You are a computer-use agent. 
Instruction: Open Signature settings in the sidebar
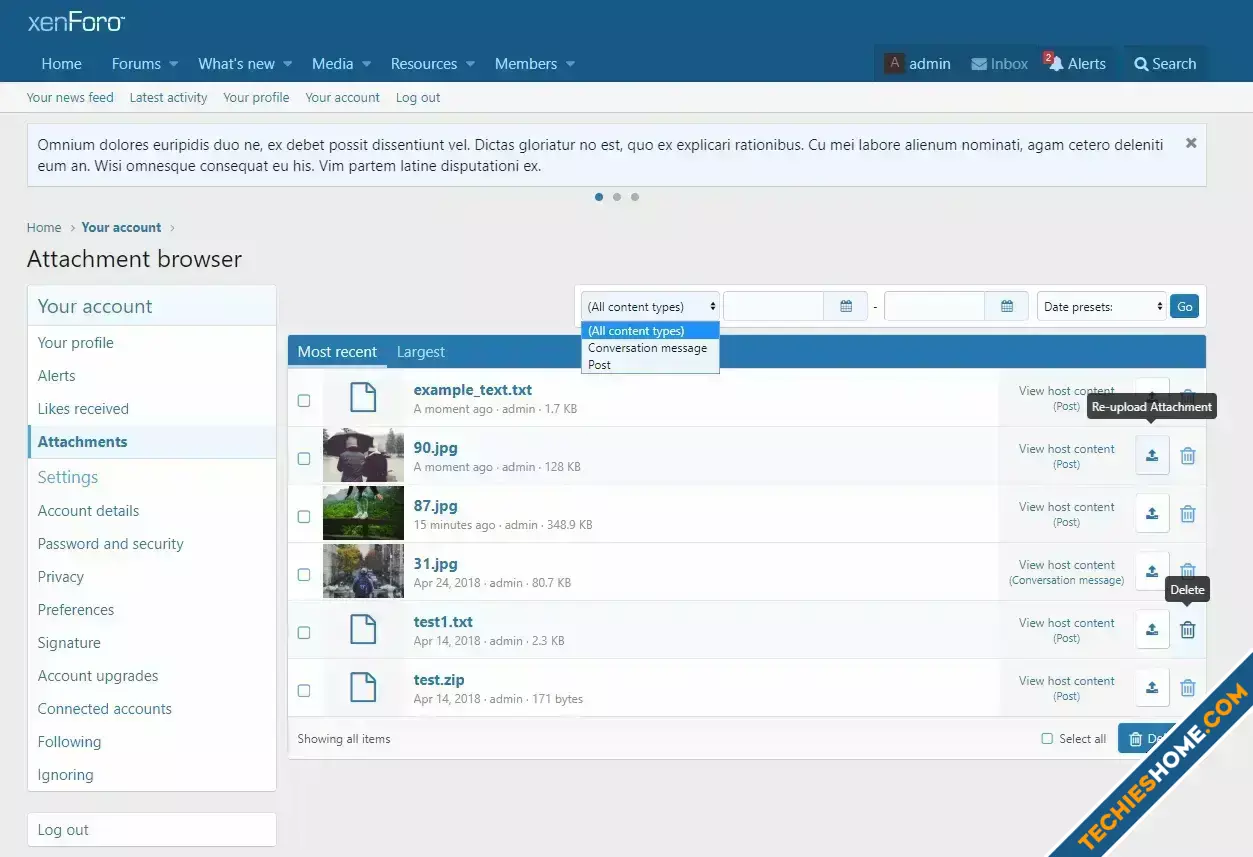coord(69,643)
